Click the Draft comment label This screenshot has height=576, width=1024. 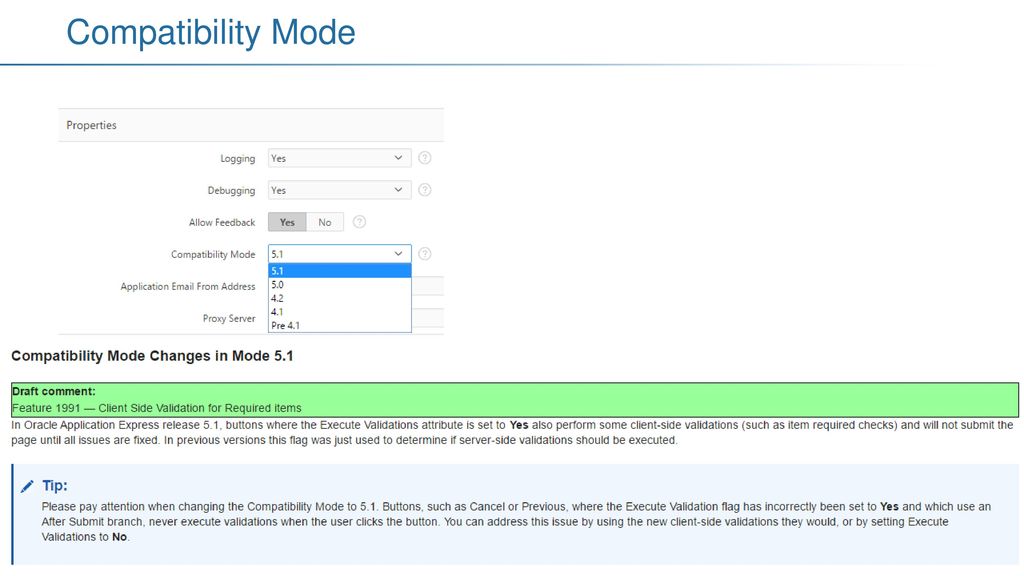click(54, 391)
